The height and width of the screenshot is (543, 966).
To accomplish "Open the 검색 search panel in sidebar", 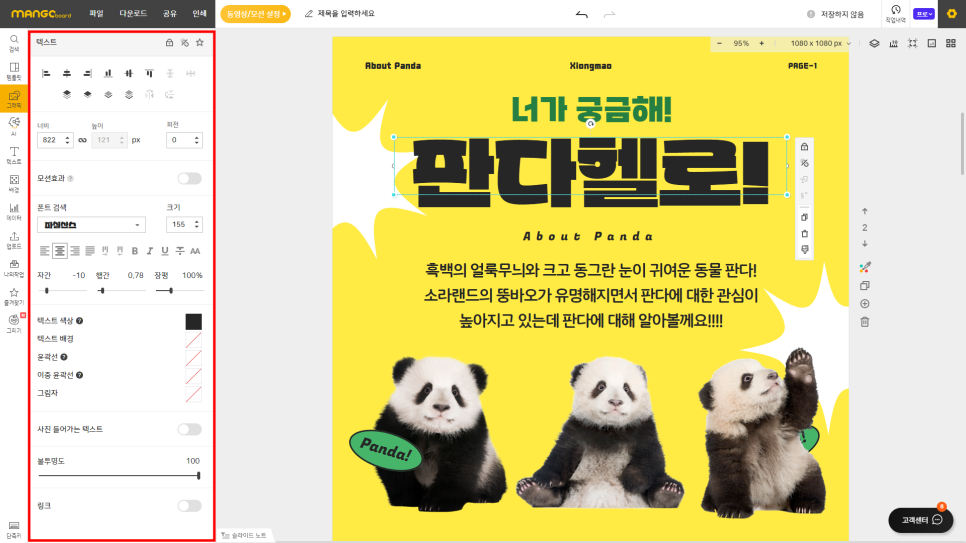I will pyautogui.click(x=14, y=43).
